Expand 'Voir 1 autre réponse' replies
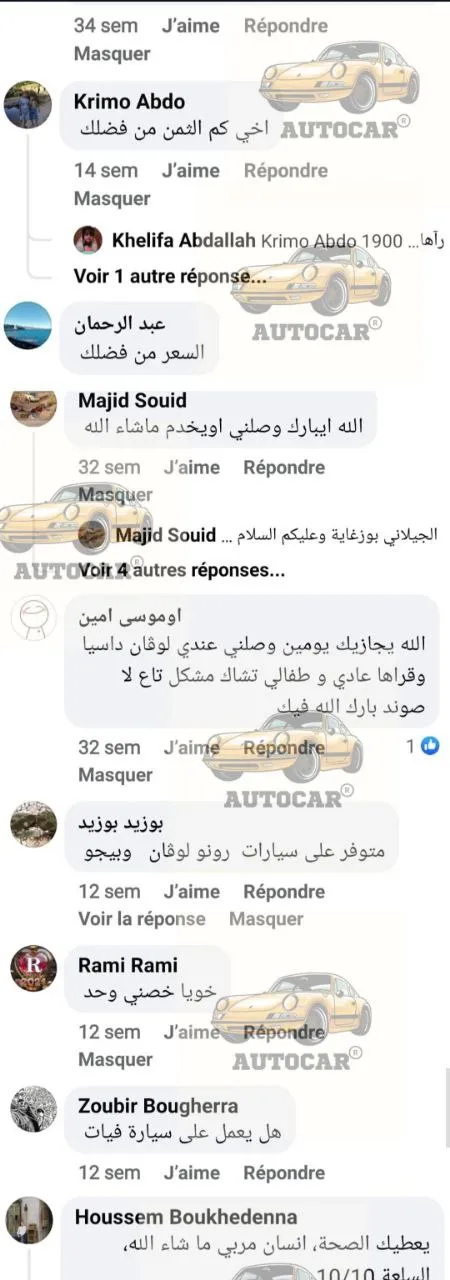The width and height of the screenshot is (450, 1280). pos(170,275)
